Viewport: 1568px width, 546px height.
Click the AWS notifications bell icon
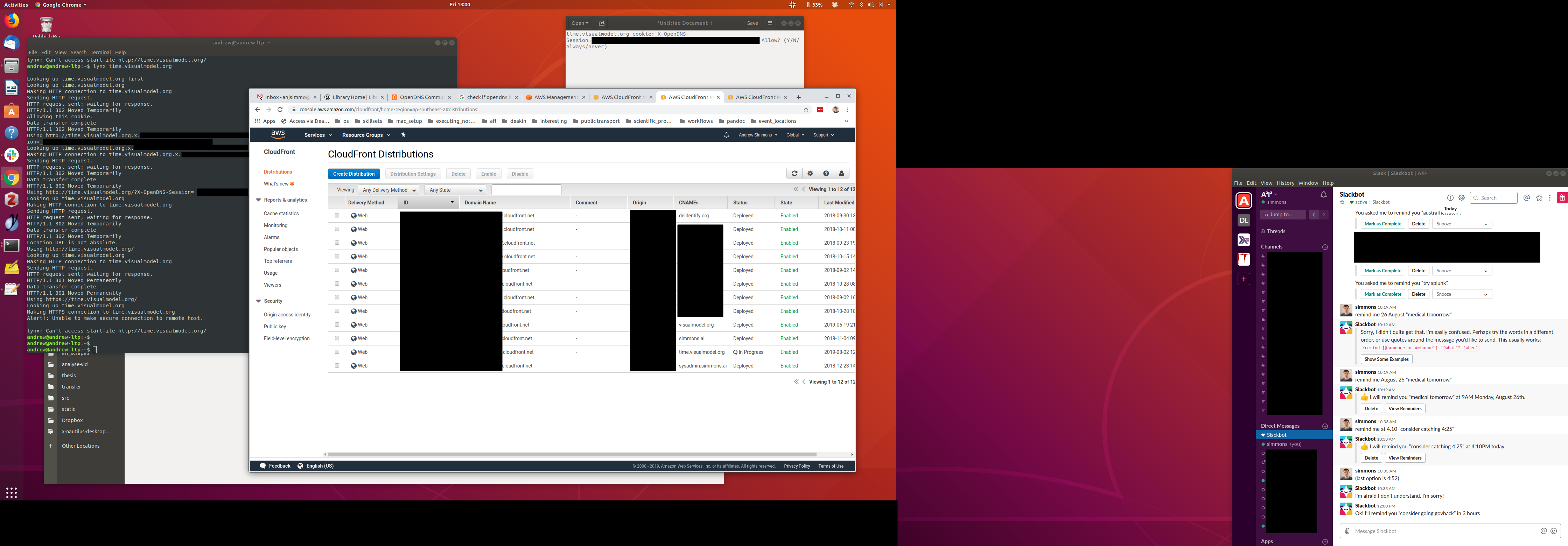coord(726,135)
